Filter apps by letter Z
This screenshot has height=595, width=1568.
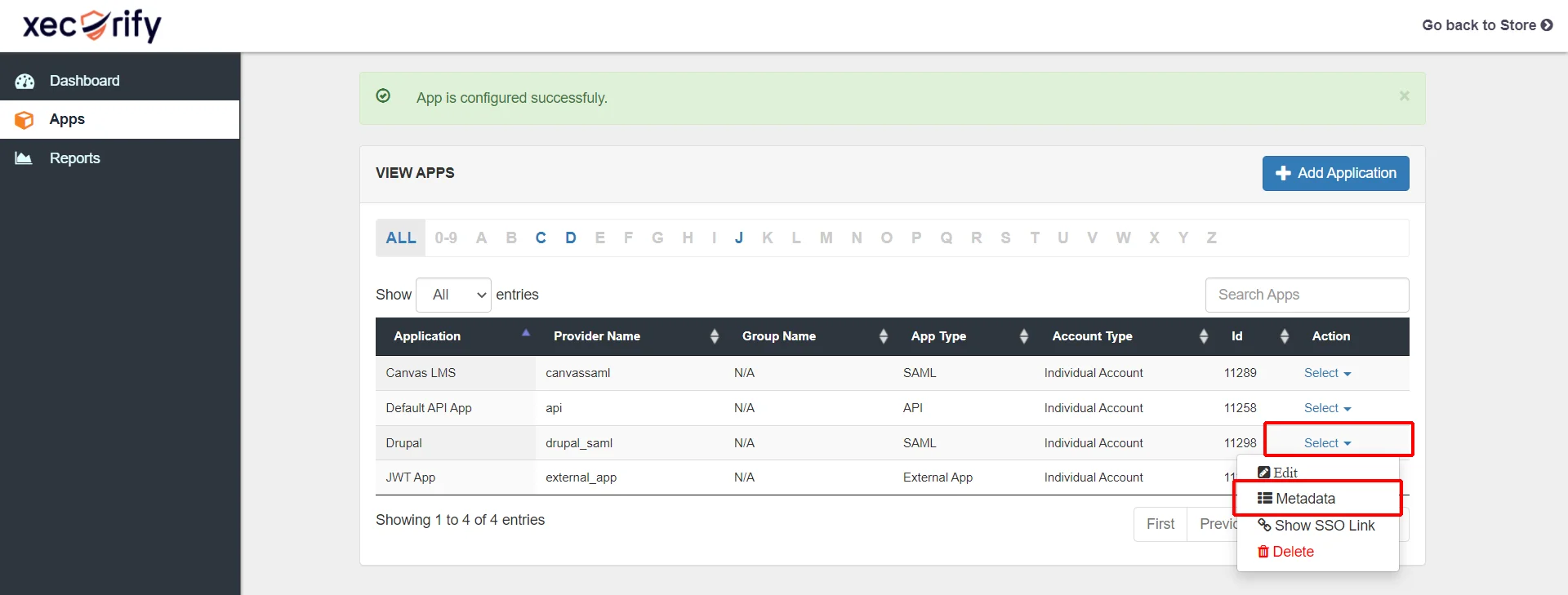[1212, 238]
